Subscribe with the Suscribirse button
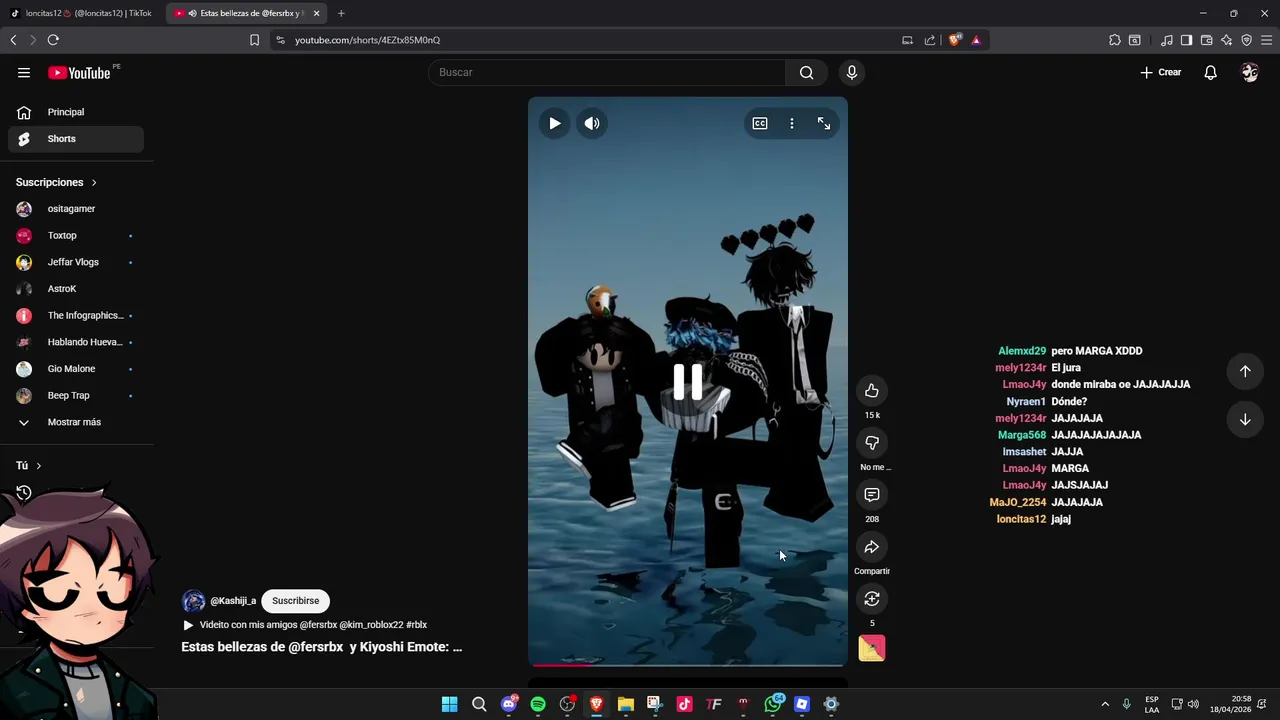1280x720 pixels. tap(296, 601)
